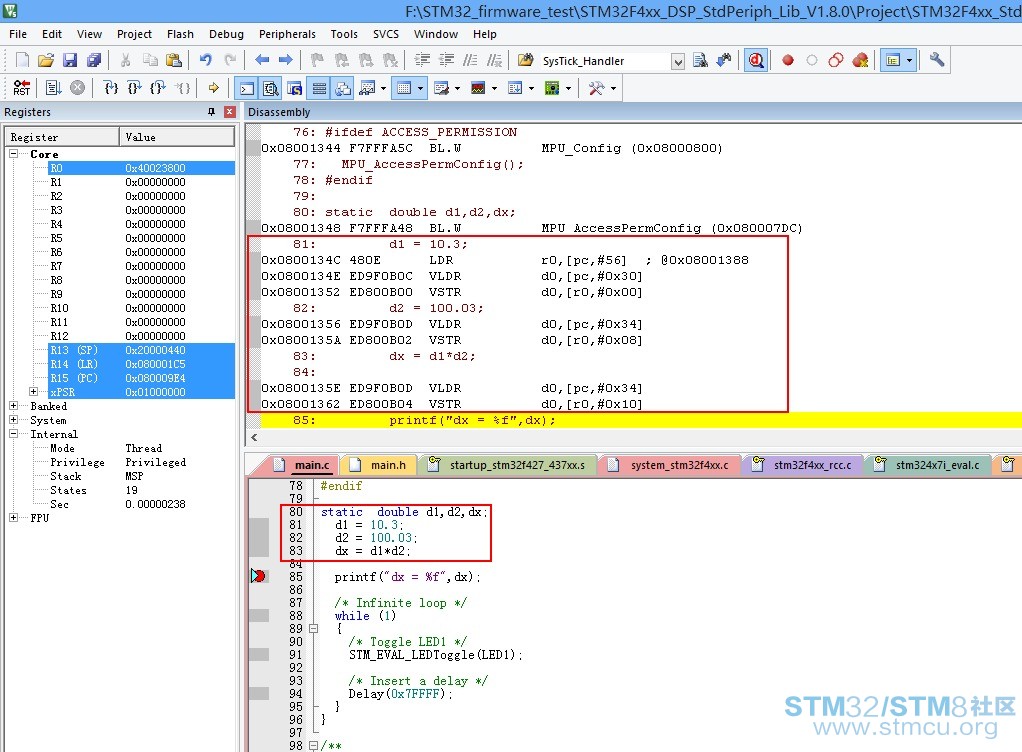This screenshot has height=752, width=1022.
Task: Click the Step Into braces icon
Action: [110, 88]
